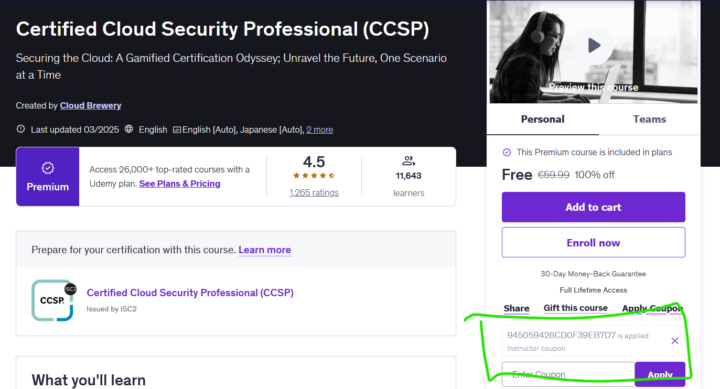Click the closed captions icon
This screenshot has height=389, width=720.
point(177,130)
